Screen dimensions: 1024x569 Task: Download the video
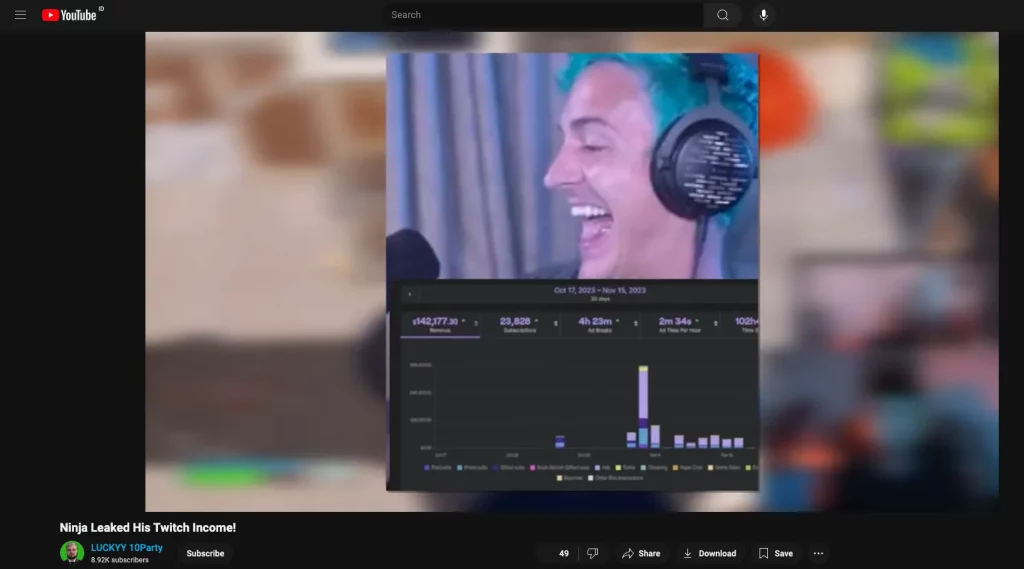(710, 553)
